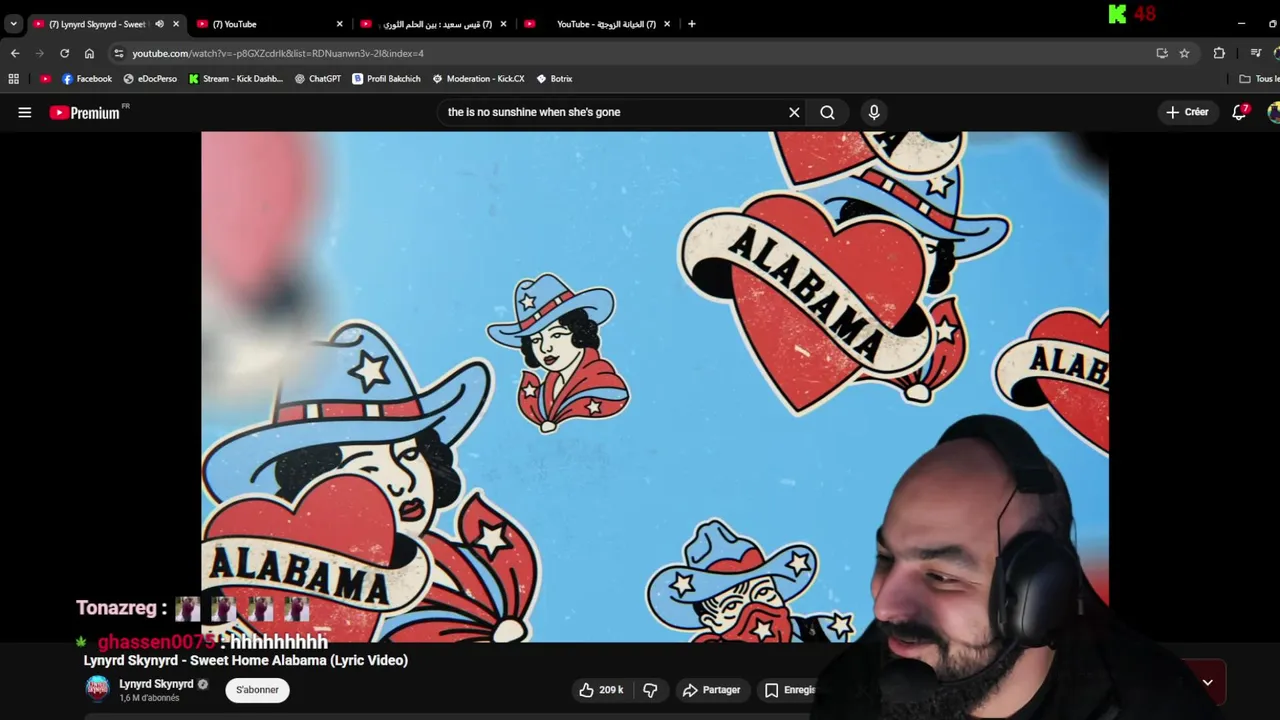
Task: Open Lynyrd Skynyrd channel avatar
Action: 97,689
